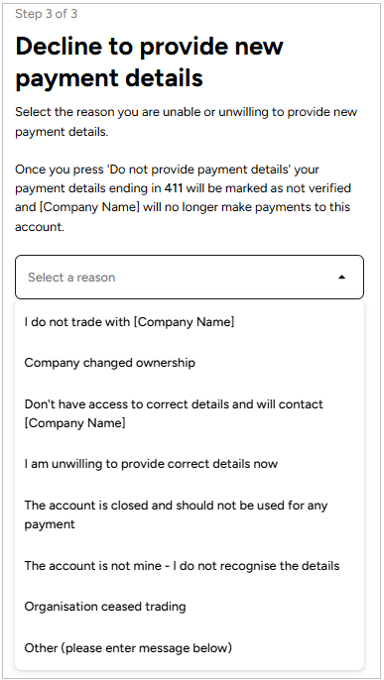Select 'The account is closed' reason
384x680 pixels.
coord(189,514)
